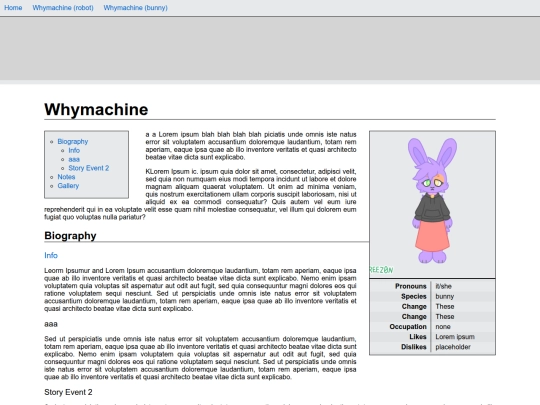This screenshot has height=405, width=540.
Task: Select the it/she value in the infobox
Action: [x=444, y=286]
